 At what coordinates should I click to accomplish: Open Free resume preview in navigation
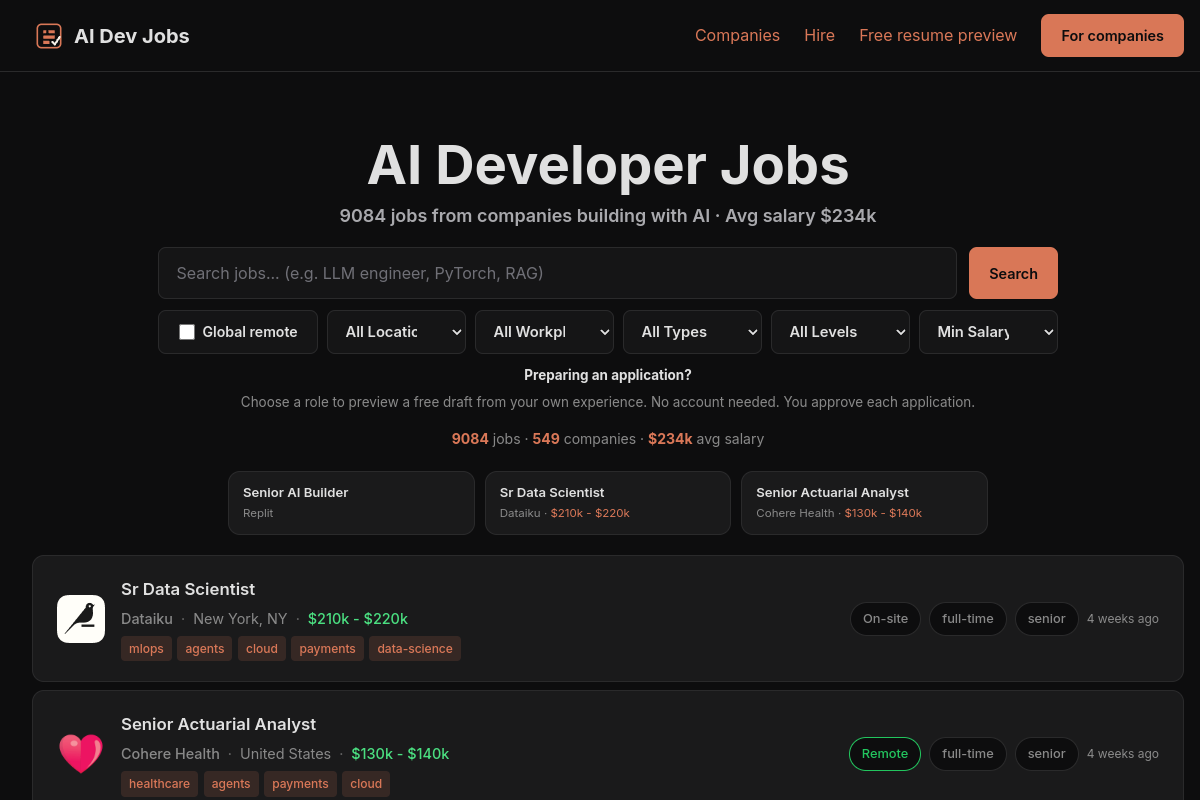[x=938, y=36]
